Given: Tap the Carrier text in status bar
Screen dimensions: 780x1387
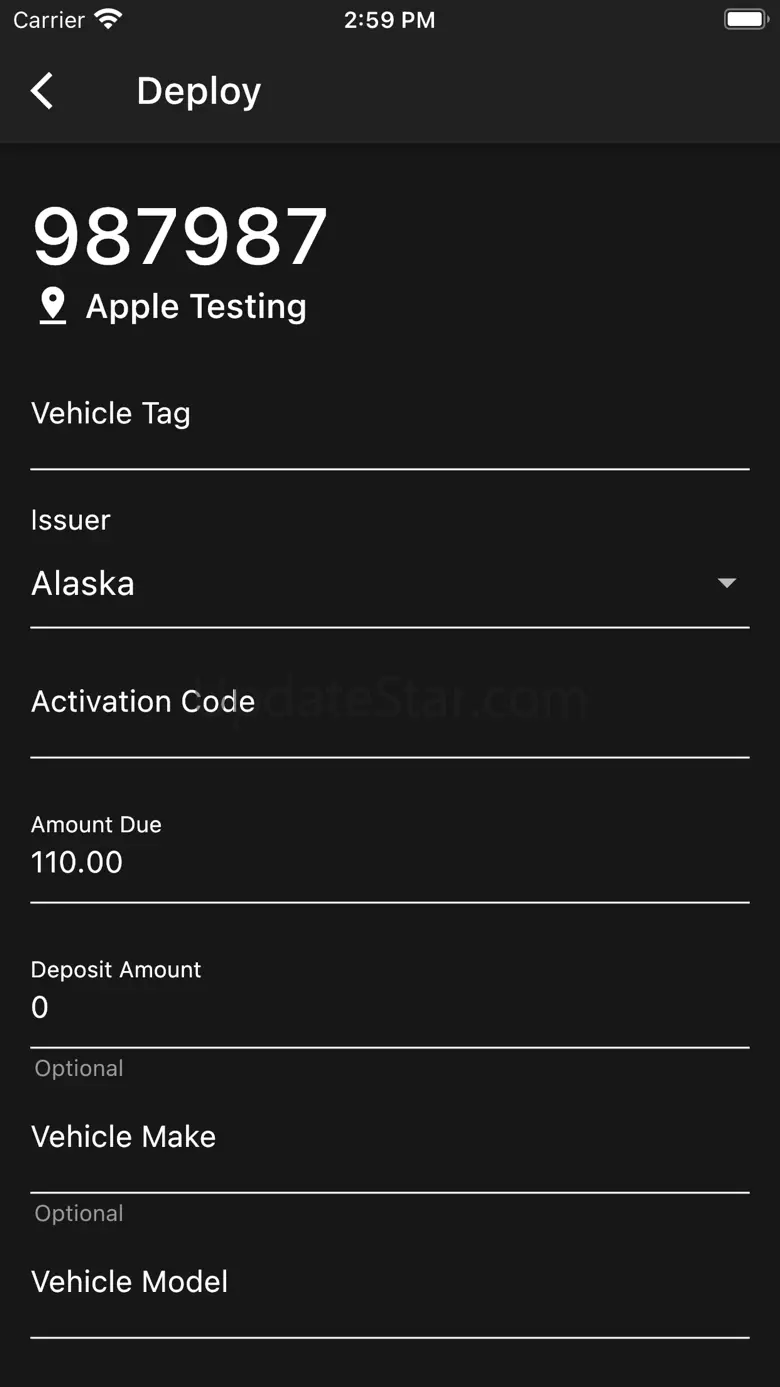Looking at the screenshot, I should pos(49,20).
